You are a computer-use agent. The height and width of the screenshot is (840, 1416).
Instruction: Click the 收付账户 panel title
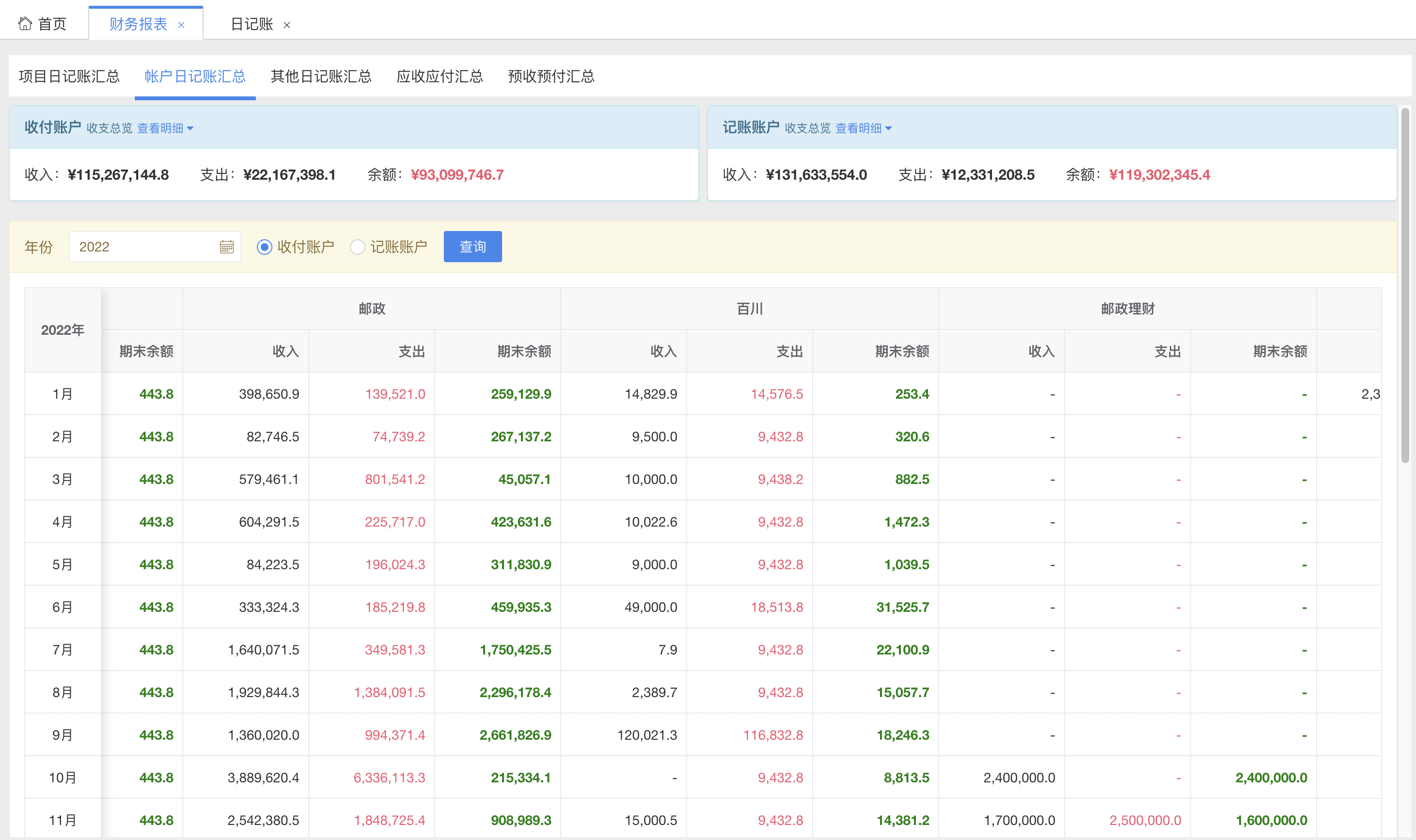(x=53, y=127)
